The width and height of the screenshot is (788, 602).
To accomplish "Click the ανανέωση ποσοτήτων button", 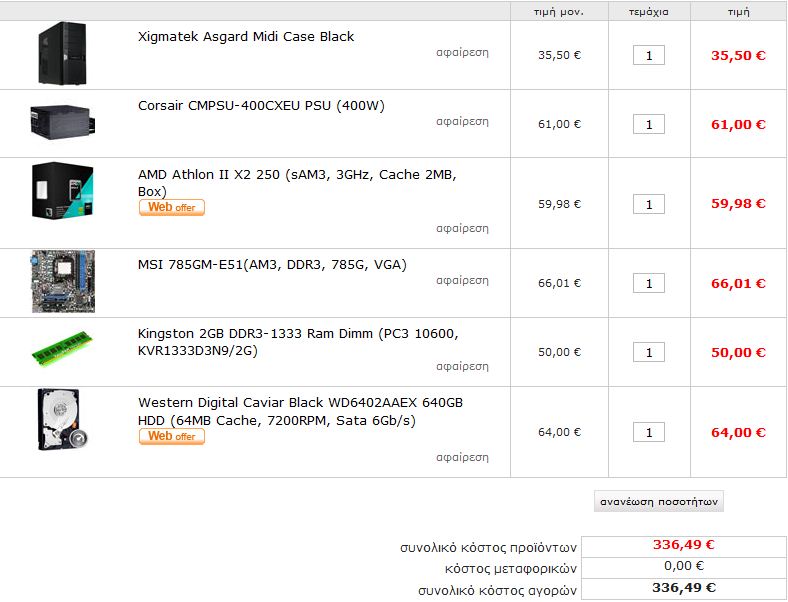I will [659, 501].
